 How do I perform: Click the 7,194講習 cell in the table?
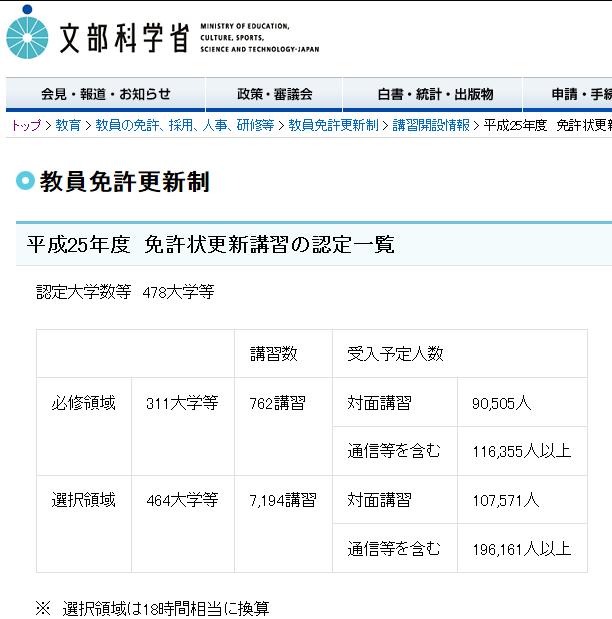pyautogui.click(x=284, y=500)
